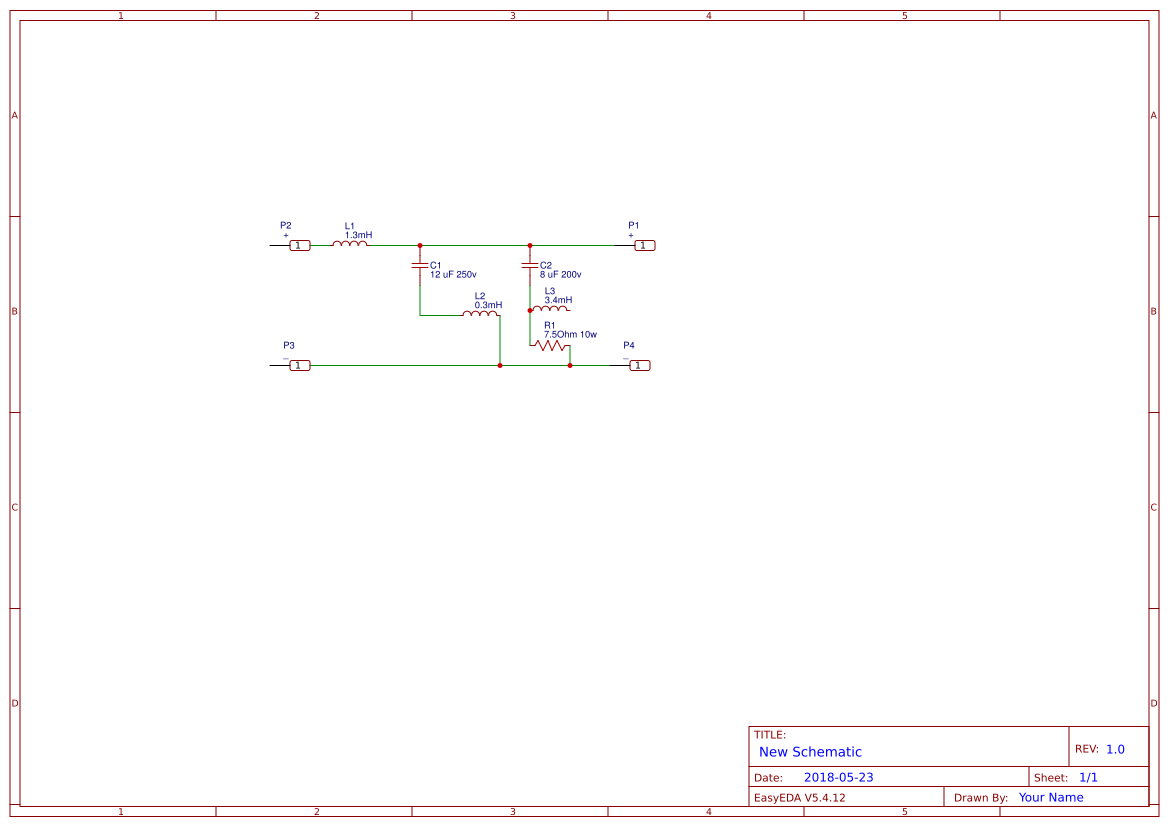Select the L1 inductor coil symbol

click(x=350, y=243)
